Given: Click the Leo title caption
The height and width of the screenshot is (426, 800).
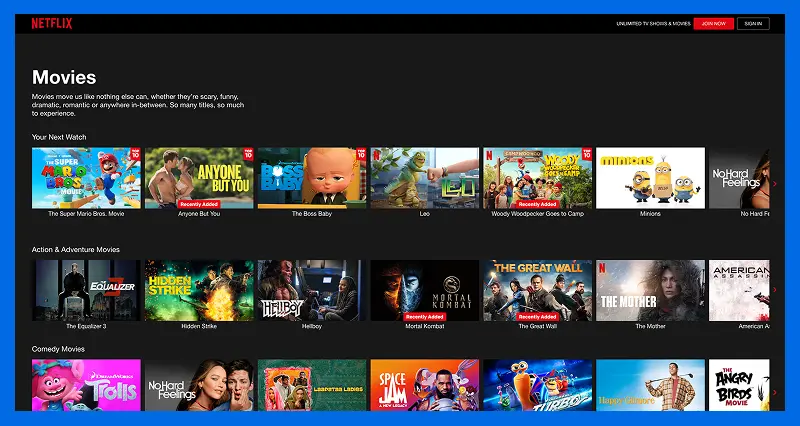Looking at the screenshot, I should 424,214.
